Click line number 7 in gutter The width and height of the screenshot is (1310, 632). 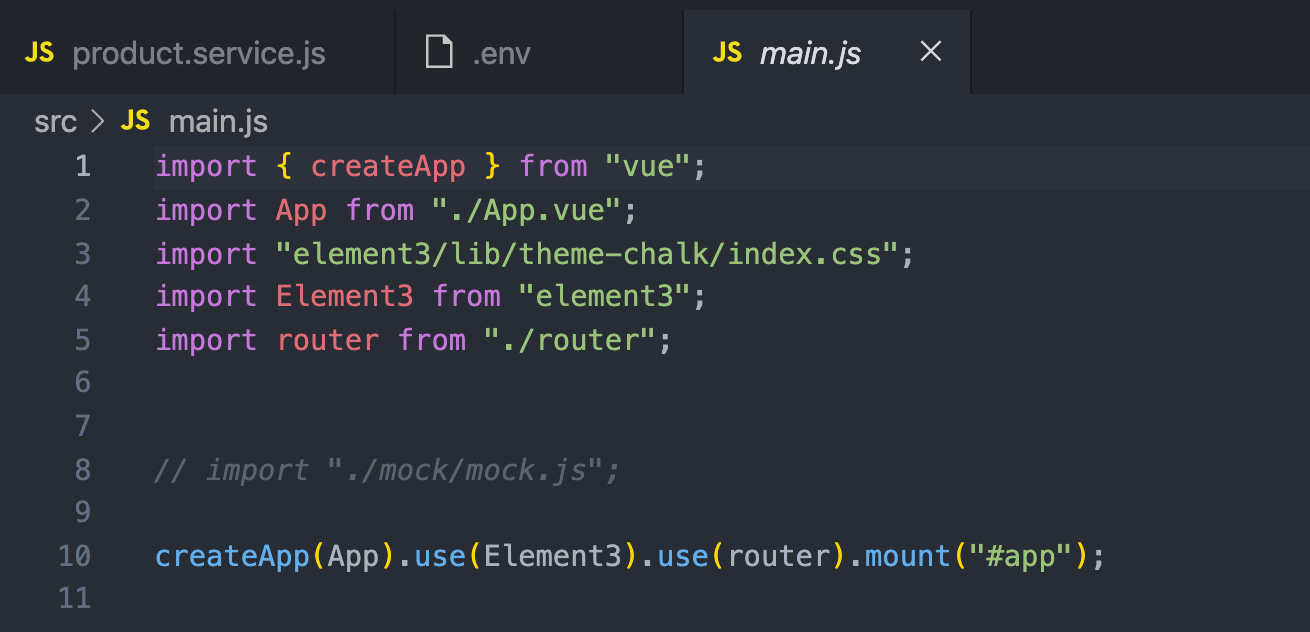point(82,426)
